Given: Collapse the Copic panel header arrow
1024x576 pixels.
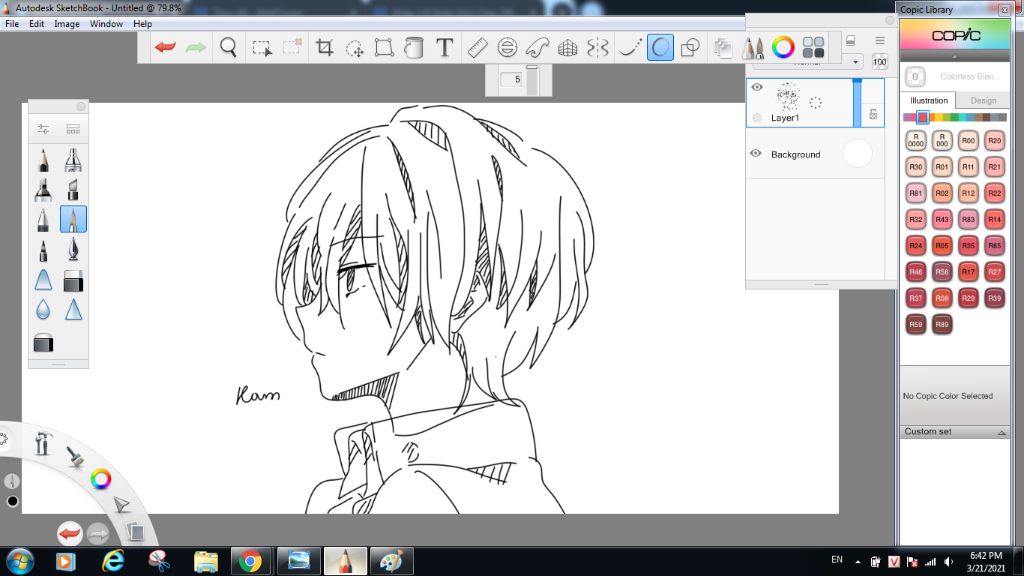Looking at the screenshot, I should (x=955, y=57).
